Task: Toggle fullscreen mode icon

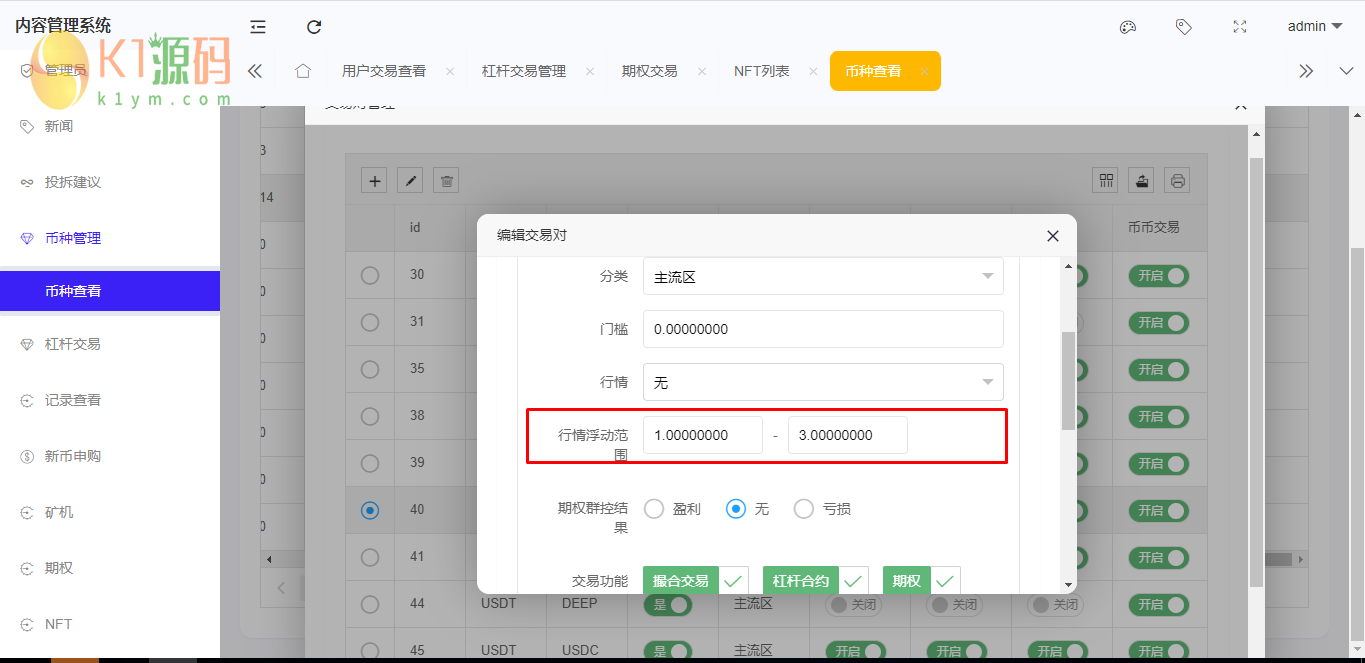Action: [1240, 27]
